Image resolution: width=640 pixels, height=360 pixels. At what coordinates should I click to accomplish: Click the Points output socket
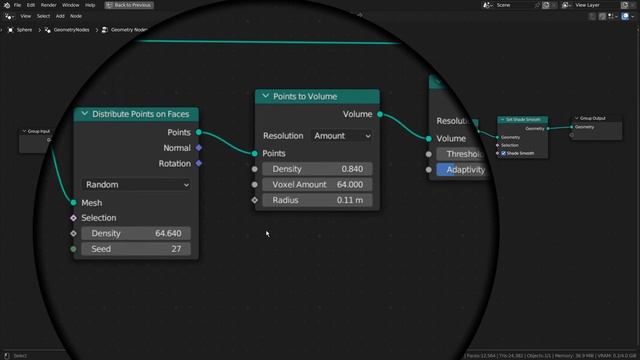pyautogui.click(x=199, y=132)
